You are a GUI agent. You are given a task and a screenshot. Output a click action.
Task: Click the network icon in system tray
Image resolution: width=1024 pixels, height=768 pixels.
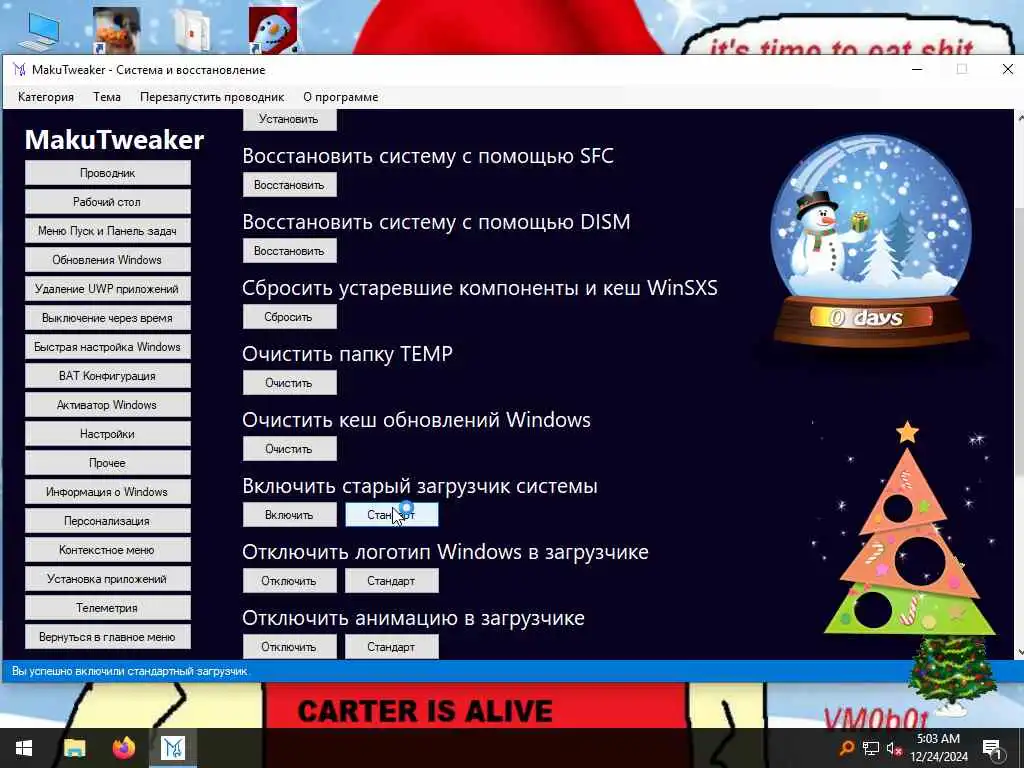tap(871, 748)
